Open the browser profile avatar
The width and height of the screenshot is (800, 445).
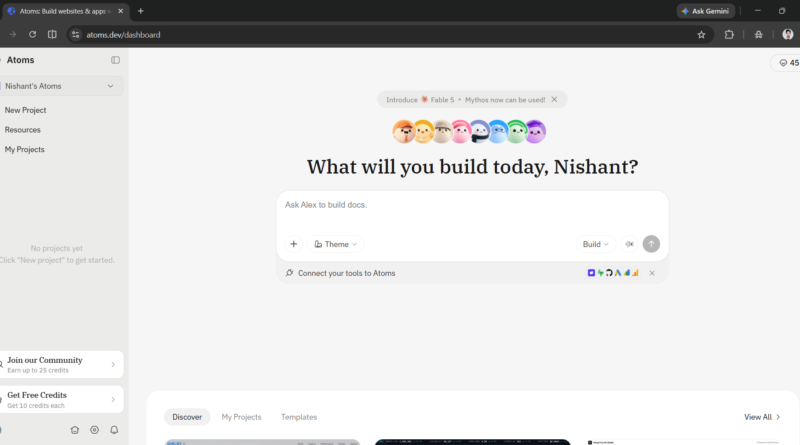coord(788,35)
